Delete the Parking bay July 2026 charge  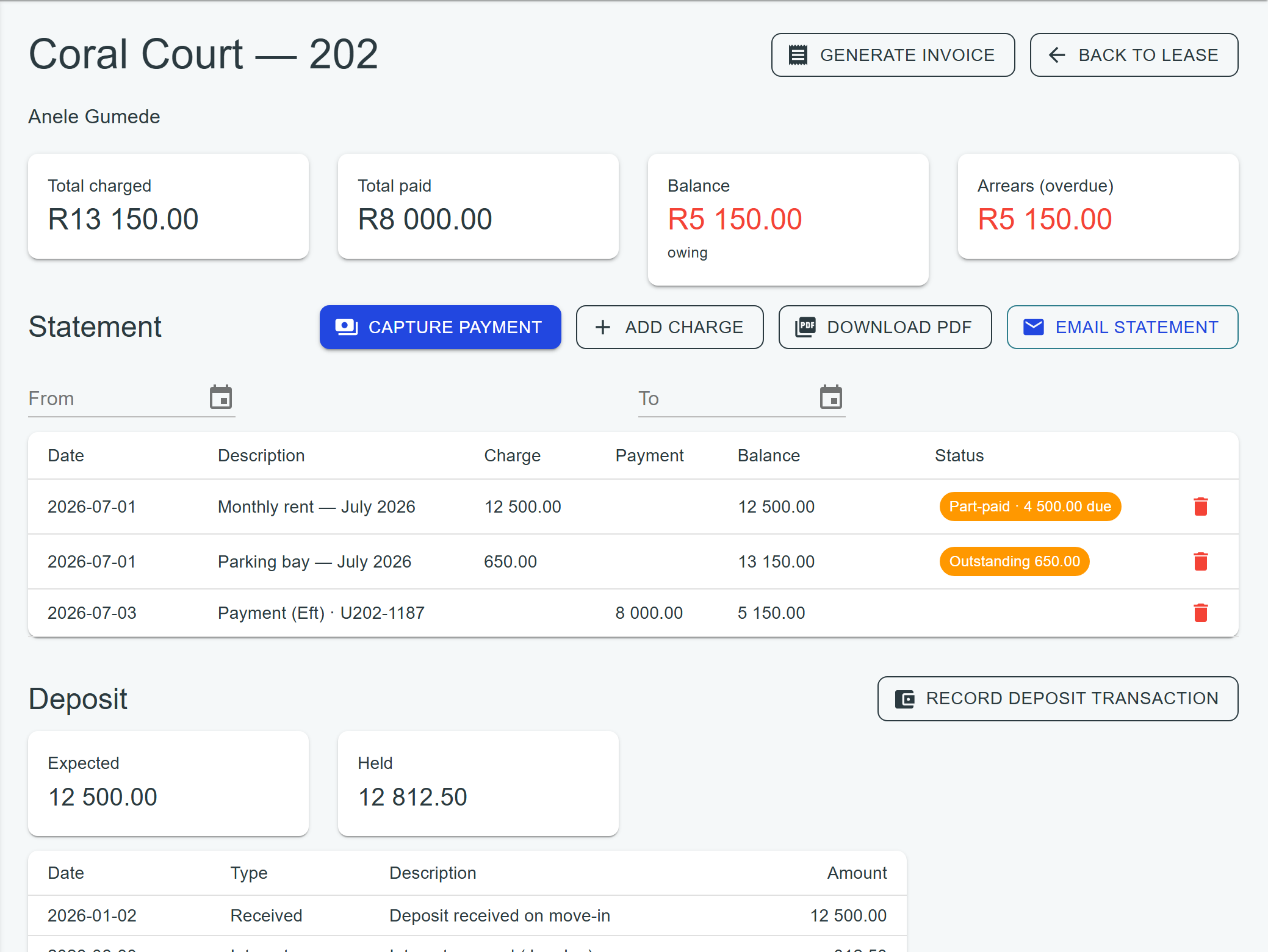click(x=1200, y=561)
